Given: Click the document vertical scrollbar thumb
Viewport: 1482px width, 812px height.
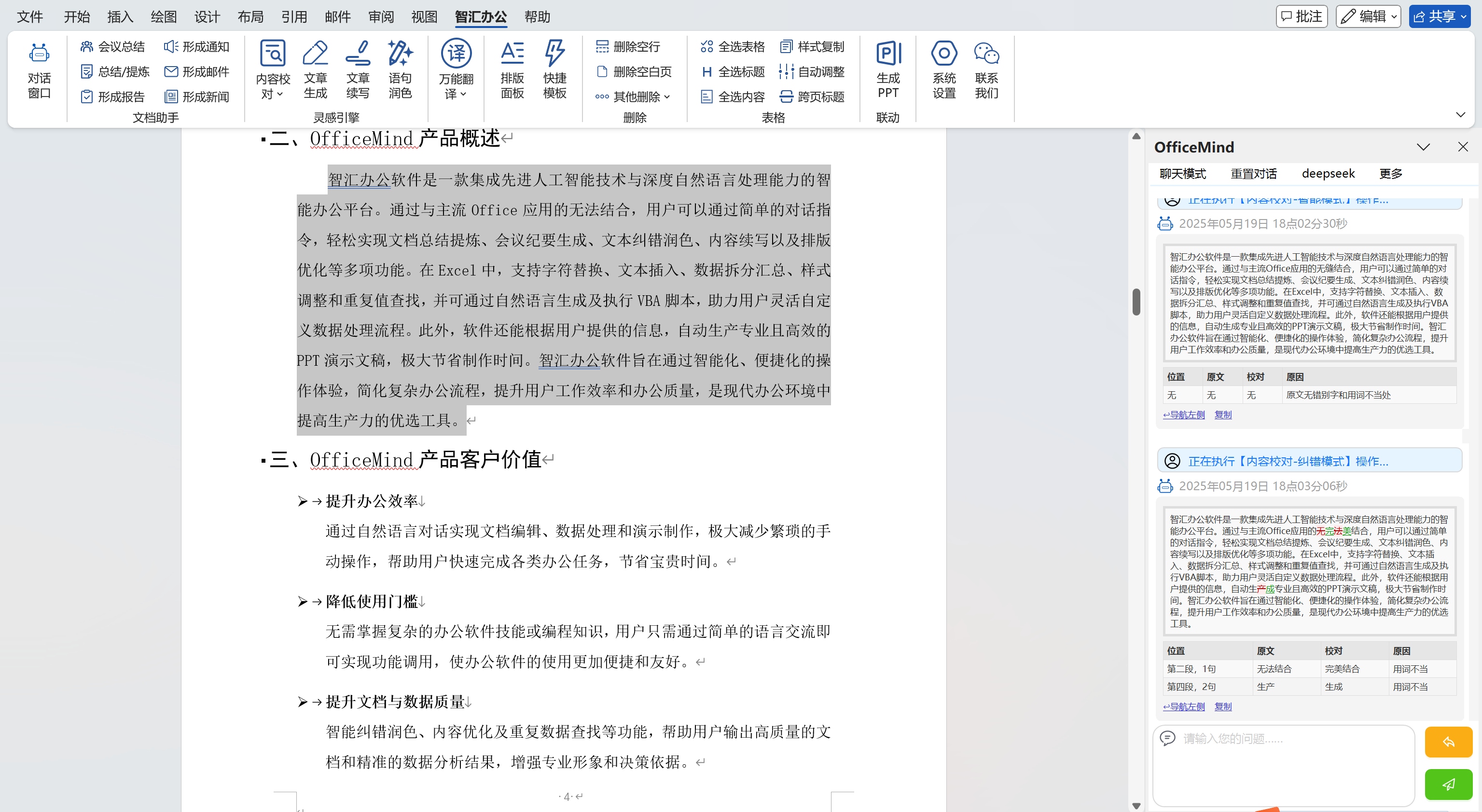Looking at the screenshot, I should click(x=1136, y=302).
